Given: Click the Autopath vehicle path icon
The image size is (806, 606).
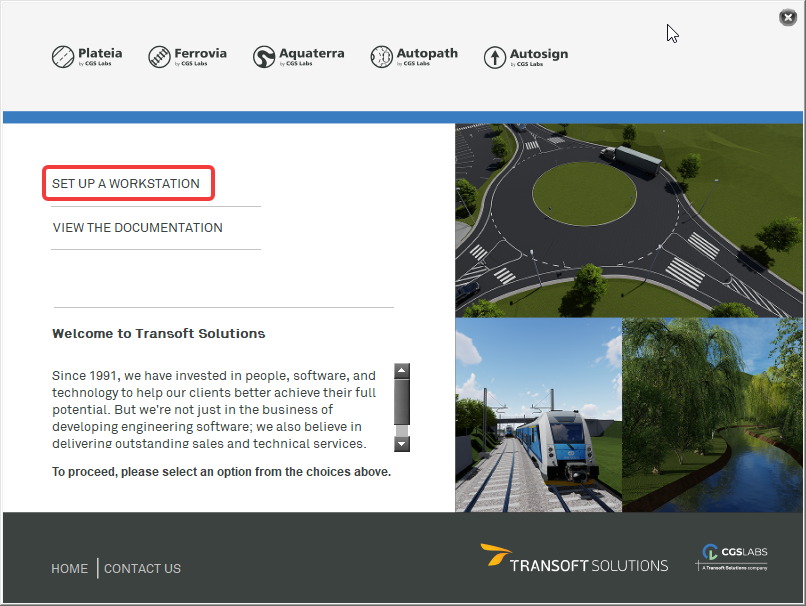Looking at the screenshot, I should (381, 57).
